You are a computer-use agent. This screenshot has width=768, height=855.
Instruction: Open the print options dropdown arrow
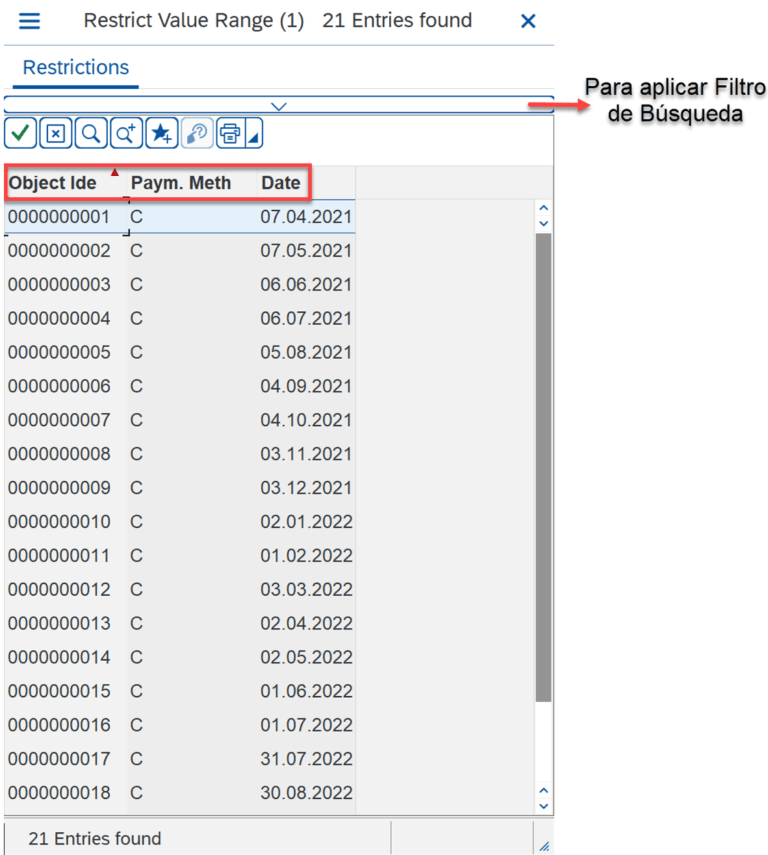click(x=254, y=135)
